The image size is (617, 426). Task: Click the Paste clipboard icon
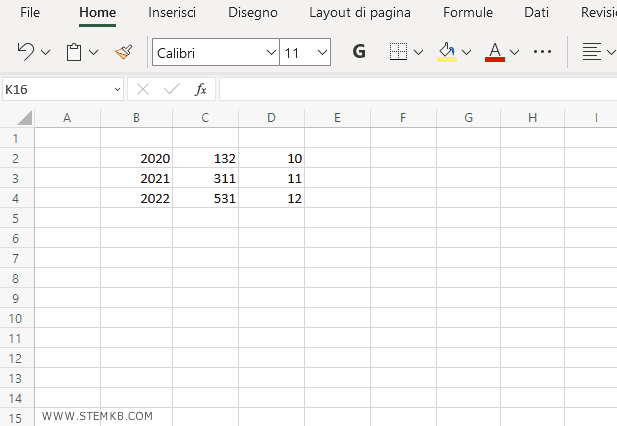click(74, 51)
